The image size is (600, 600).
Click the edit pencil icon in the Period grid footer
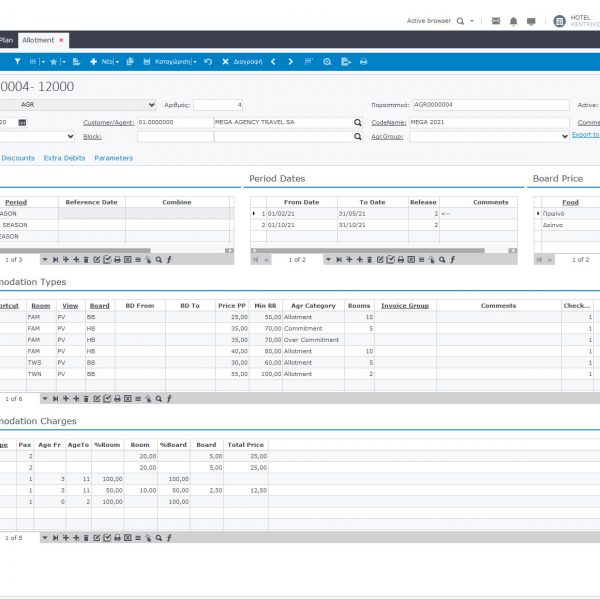pyautogui.click(x=97, y=260)
